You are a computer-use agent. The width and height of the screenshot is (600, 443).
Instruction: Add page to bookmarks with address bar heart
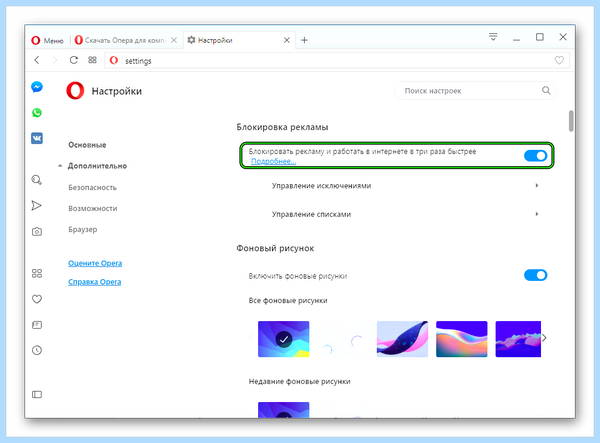coord(559,60)
